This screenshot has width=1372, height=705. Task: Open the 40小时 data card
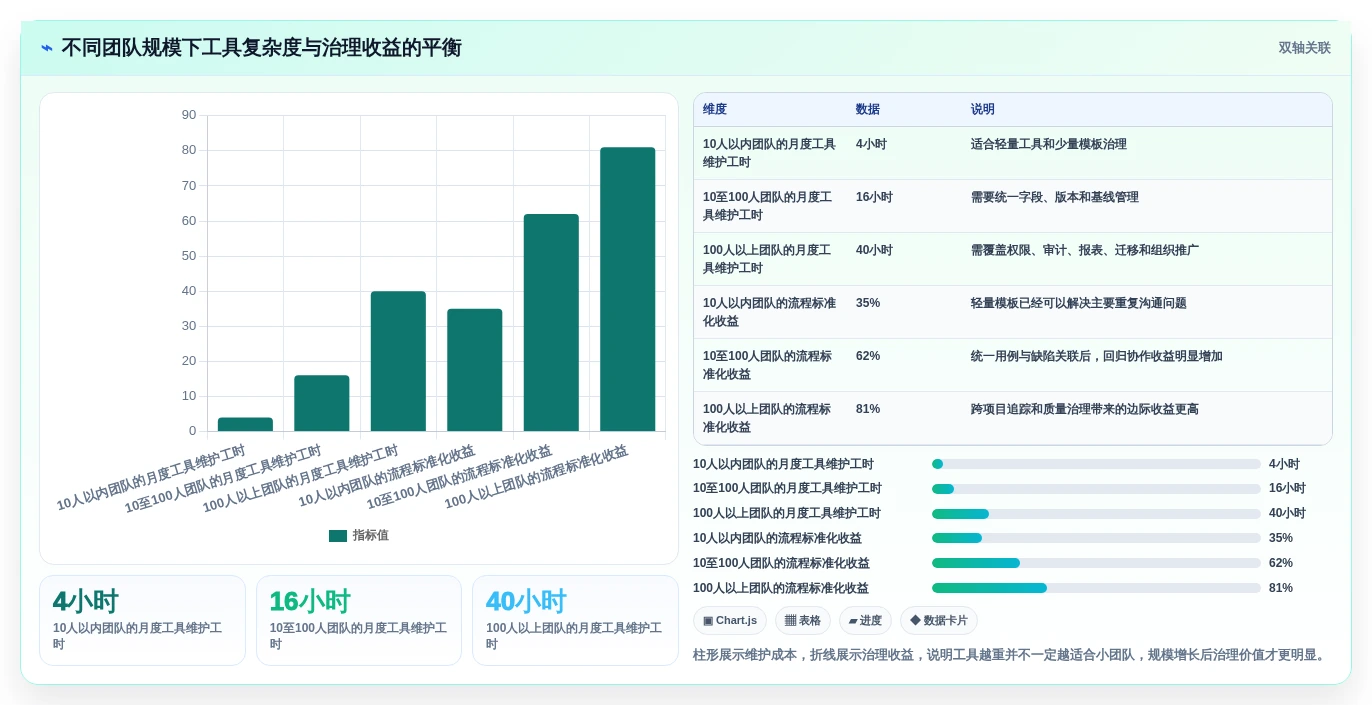575,620
